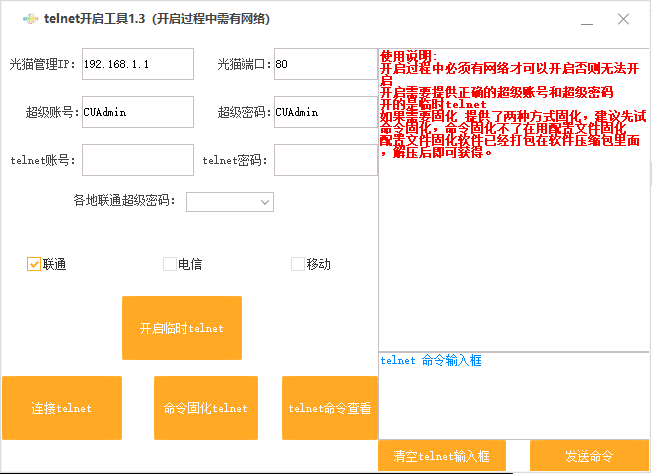Viewport: 652px width, 474px height.
Task: Click the 各地联通超级密码 label
Action: pyautogui.click(x=124, y=200)
